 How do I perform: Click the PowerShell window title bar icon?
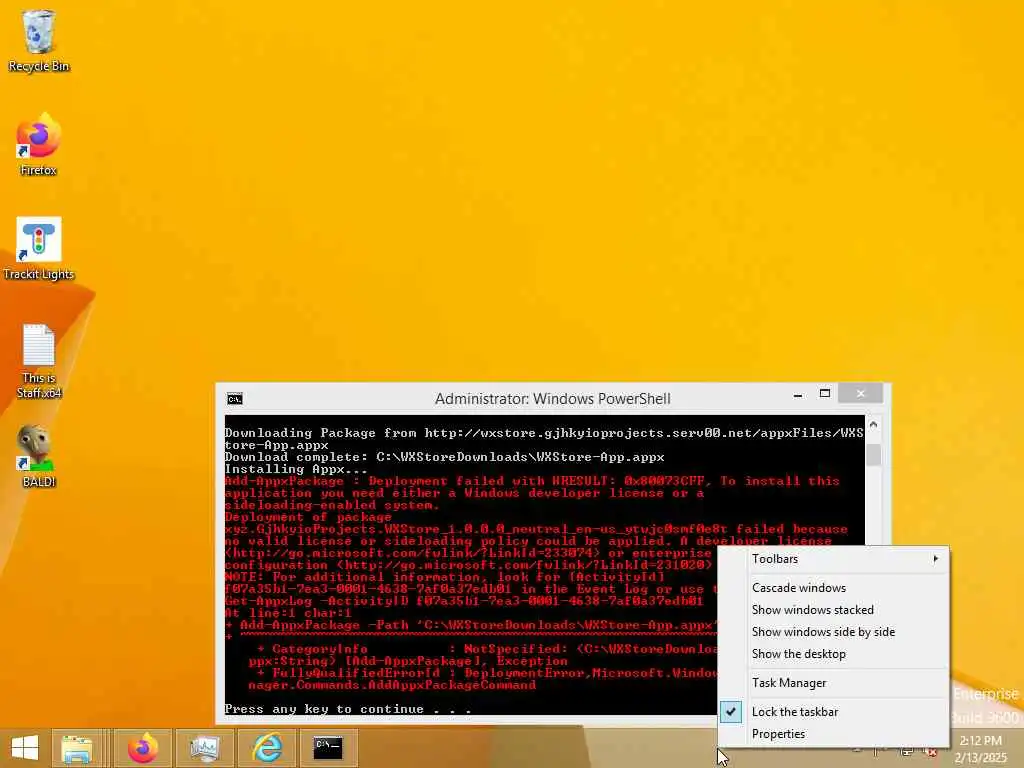(x=234, y=399)
